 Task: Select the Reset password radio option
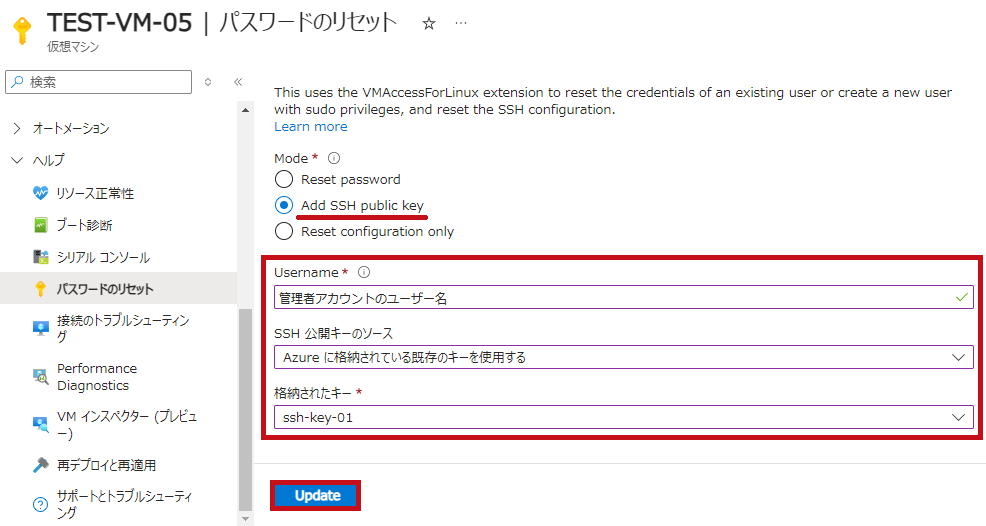tap(284, 180)
